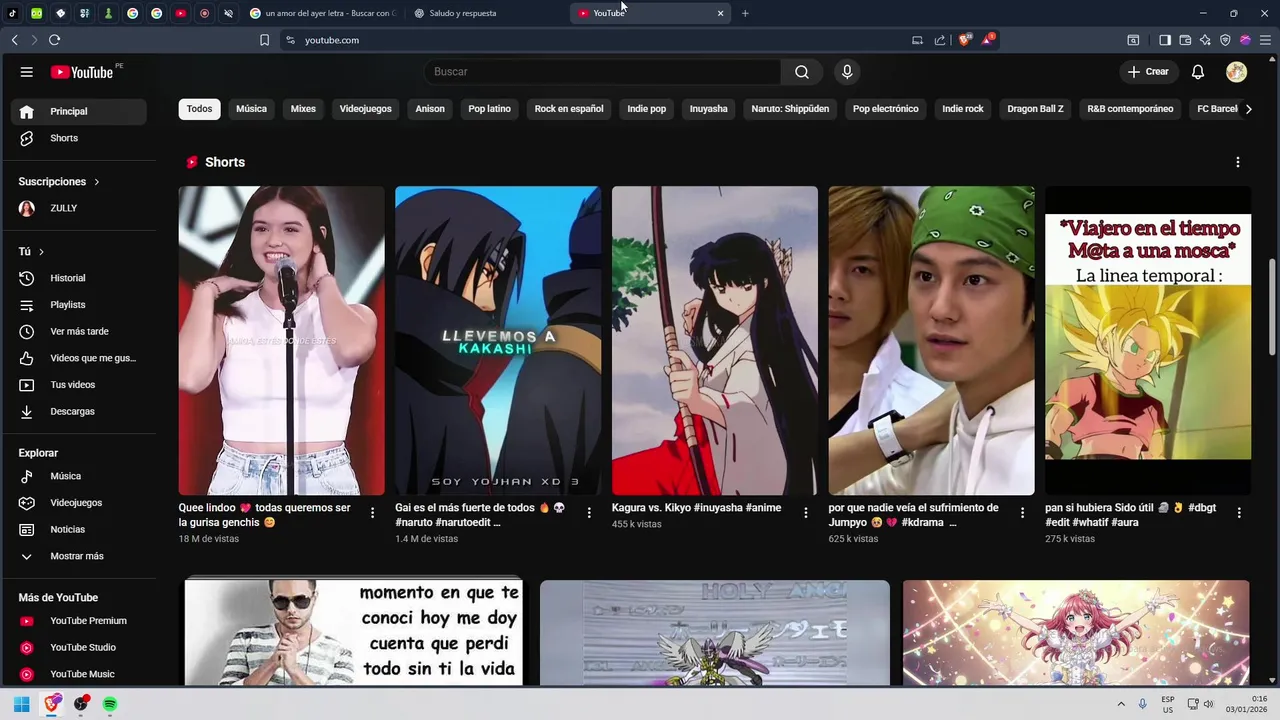This screenshot has width=1280, height=720.
Task: Open the YouTube hamburger guide menu
Action: [27, 72]
